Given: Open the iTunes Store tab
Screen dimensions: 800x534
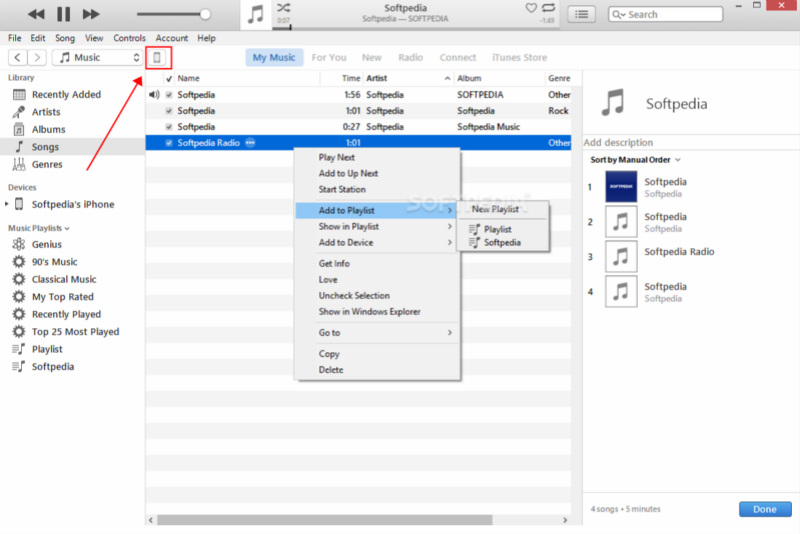Looking at the screenshot, I should (x=519, y=58).
